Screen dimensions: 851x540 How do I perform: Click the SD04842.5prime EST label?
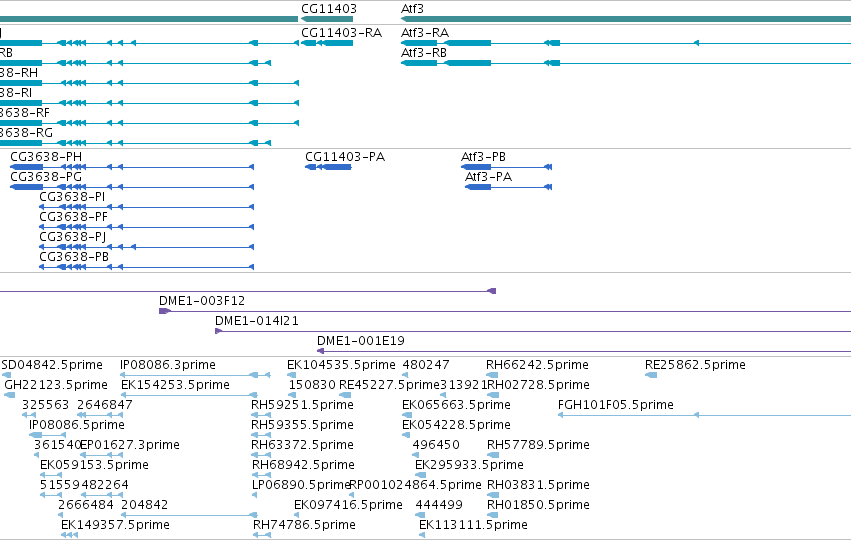pos(52,365)
